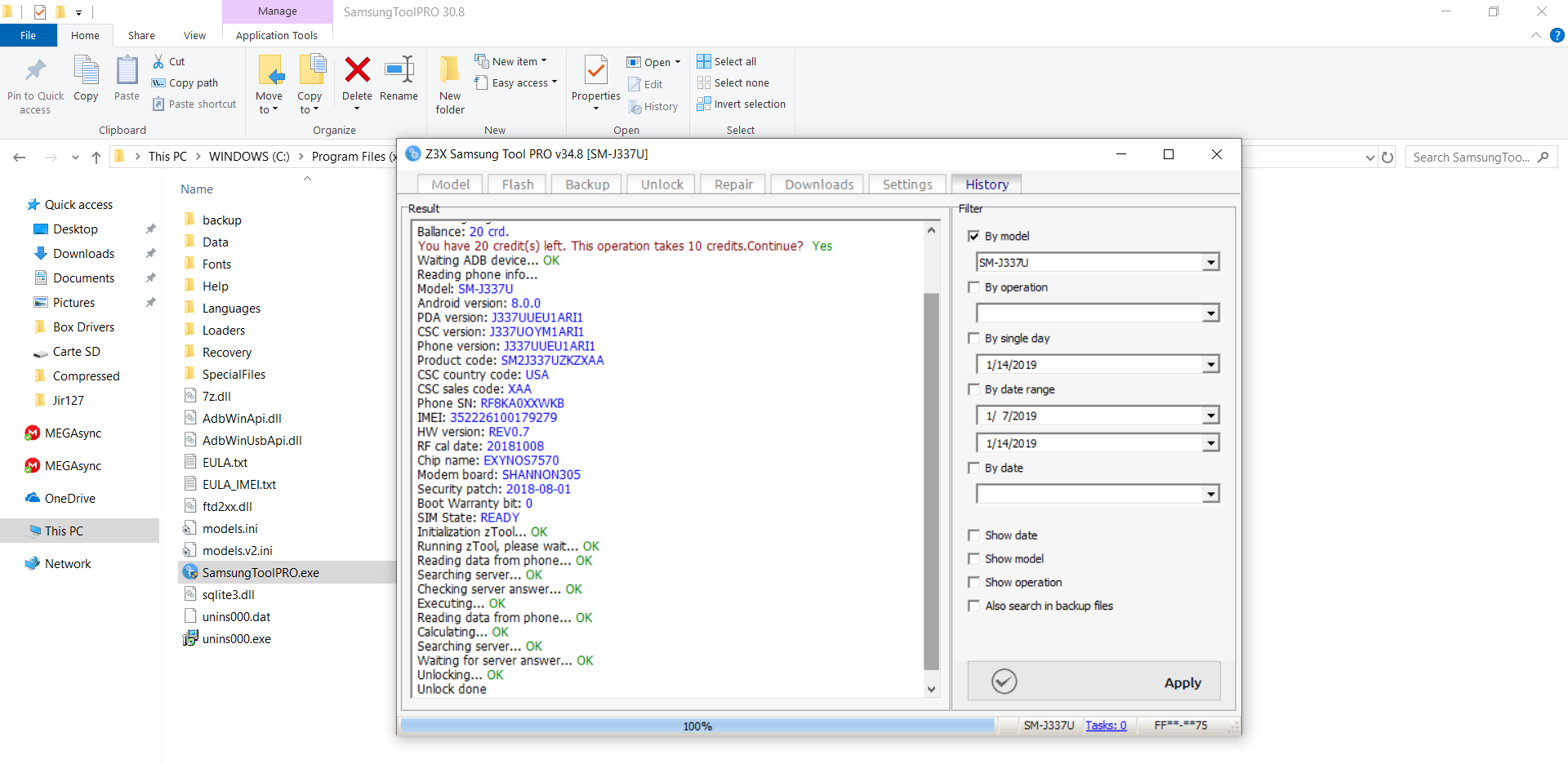
Task: Click WINDOWS (C:) in address path
Action: click(249, 157)
